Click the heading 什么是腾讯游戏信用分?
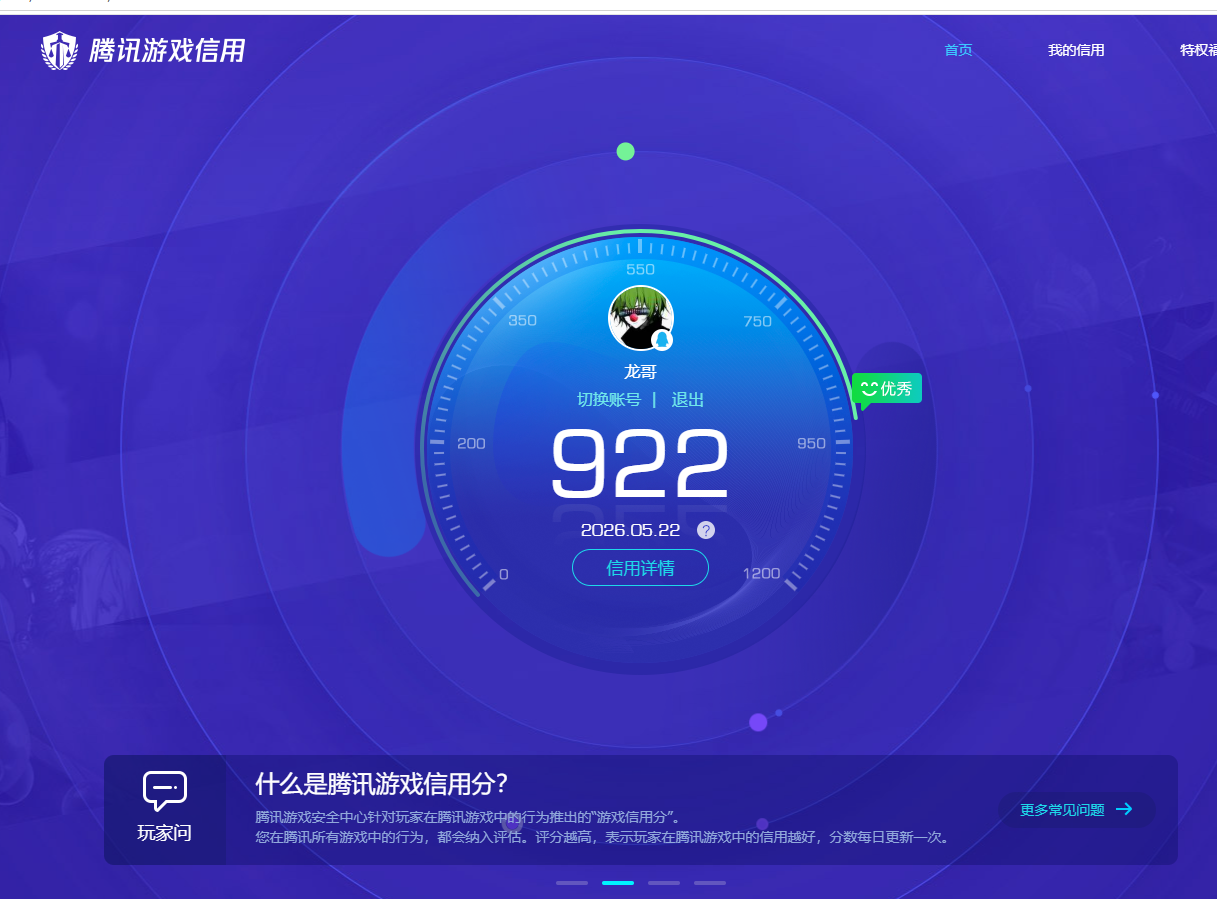The height and width of the screenshot is (899, 1217). 381,783
